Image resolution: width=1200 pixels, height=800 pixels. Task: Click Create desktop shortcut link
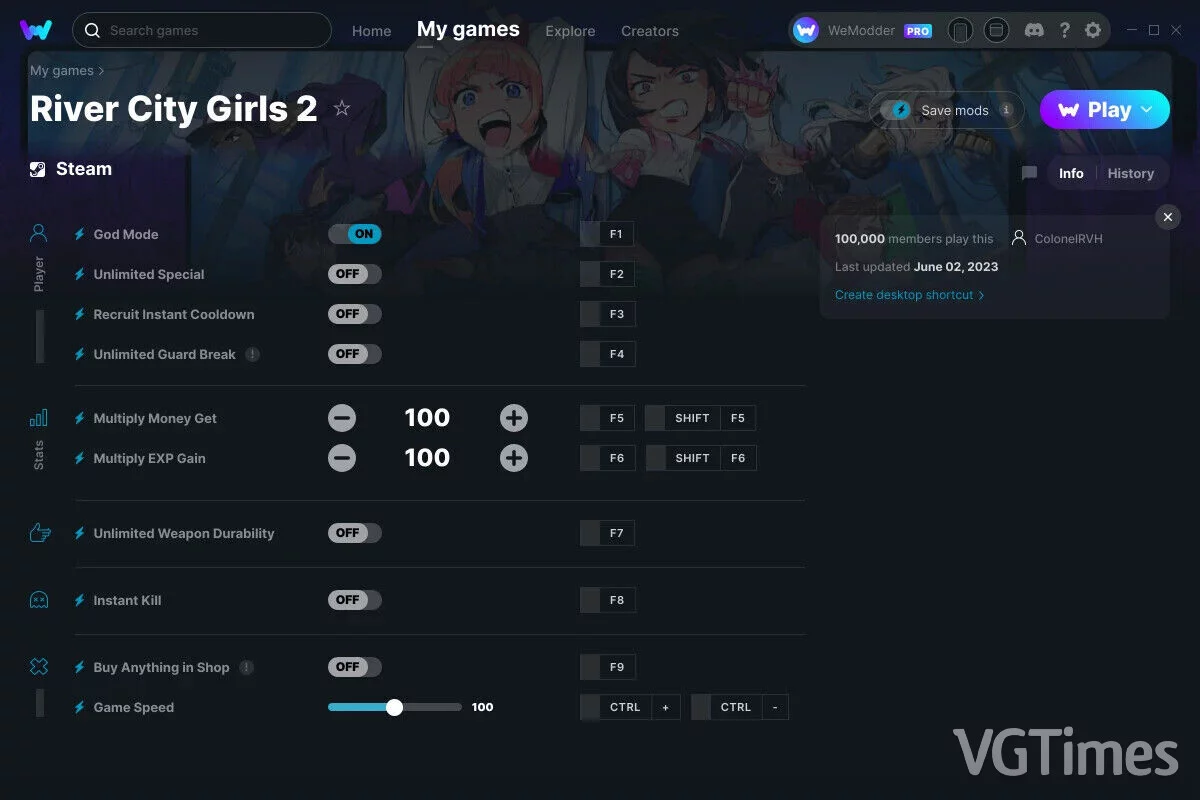point(910,295)
